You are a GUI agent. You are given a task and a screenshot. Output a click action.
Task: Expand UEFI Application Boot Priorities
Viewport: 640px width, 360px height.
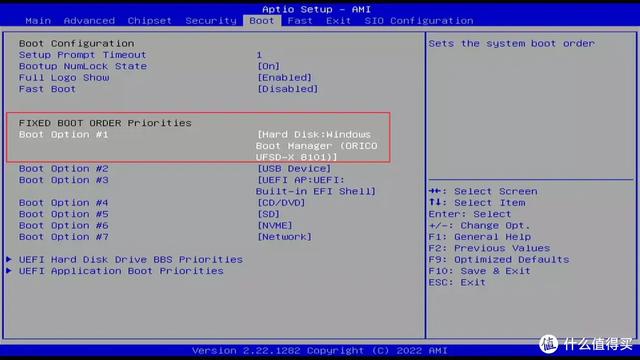121,271
